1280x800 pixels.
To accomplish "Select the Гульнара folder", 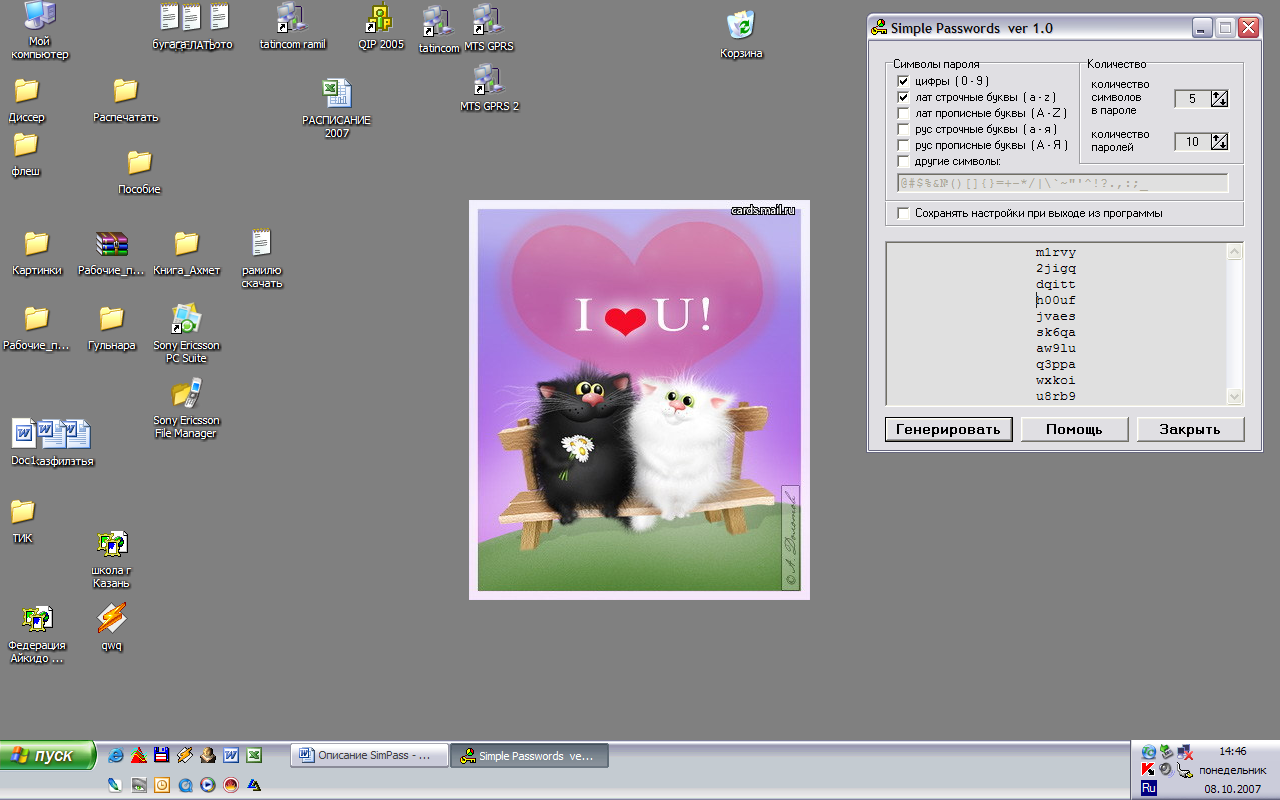I will 111,328.
